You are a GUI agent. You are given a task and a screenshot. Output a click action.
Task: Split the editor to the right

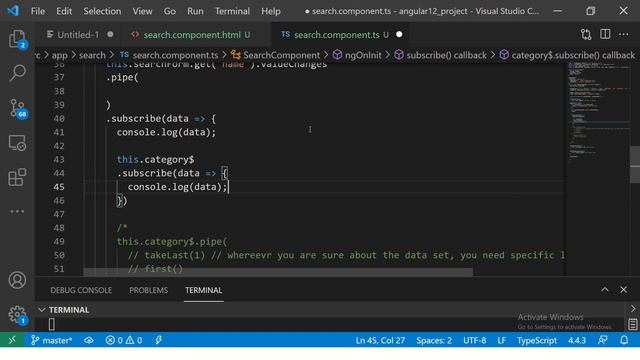click(605, 35)
